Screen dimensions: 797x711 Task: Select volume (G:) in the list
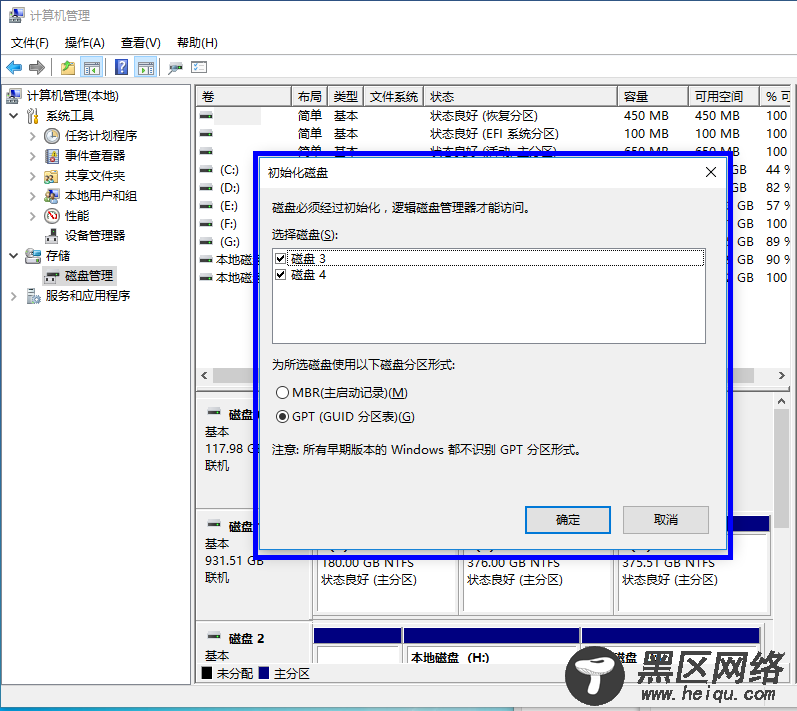tap(229, 242)
